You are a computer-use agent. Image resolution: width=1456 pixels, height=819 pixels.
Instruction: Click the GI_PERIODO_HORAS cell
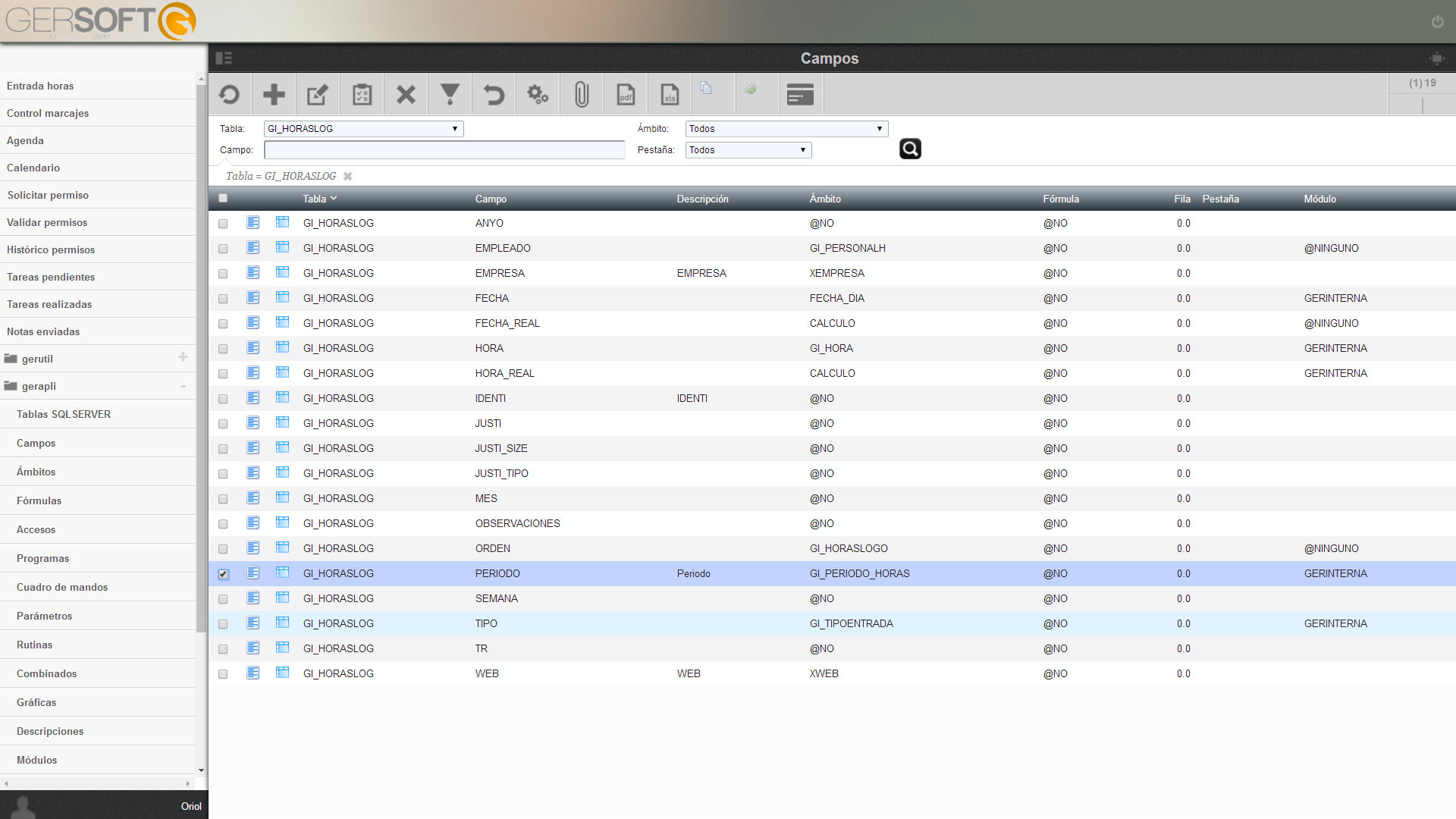tap(859, 573)
